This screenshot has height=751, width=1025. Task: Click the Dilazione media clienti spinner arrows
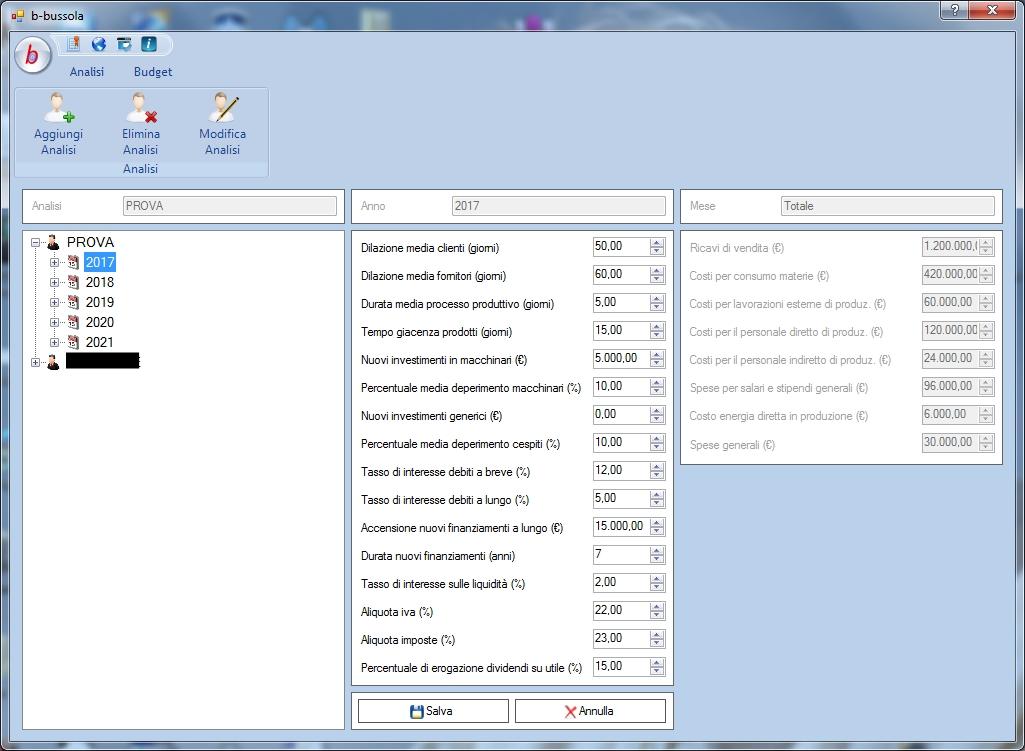pyautogui.click(x=657, y=246)
